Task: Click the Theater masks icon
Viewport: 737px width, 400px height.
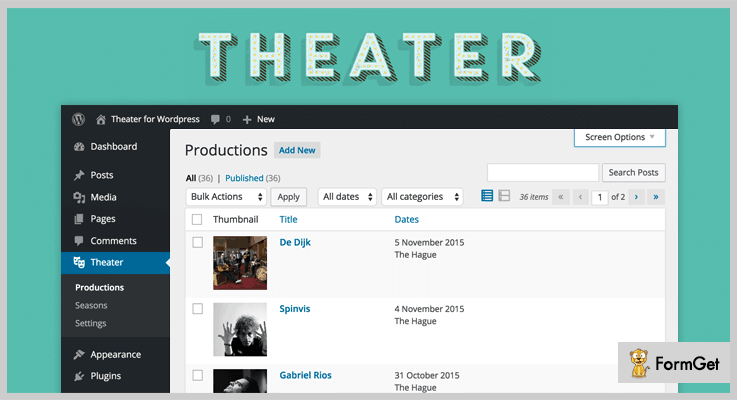Action: coord(79,262)
